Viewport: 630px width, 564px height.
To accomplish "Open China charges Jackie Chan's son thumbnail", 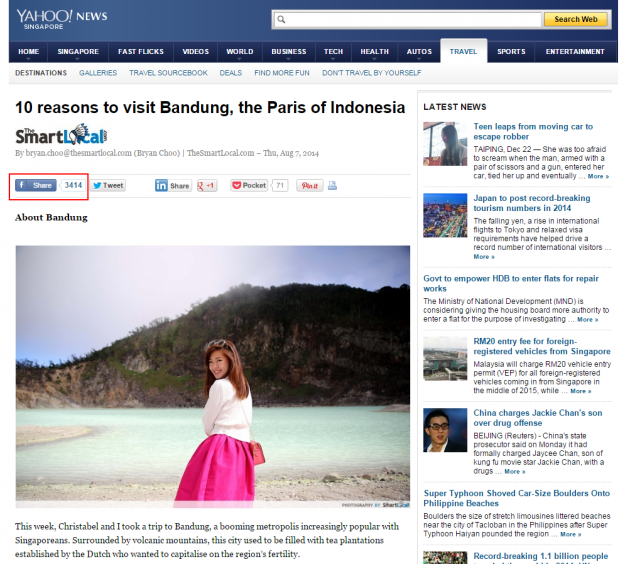I will click(445, 430).
